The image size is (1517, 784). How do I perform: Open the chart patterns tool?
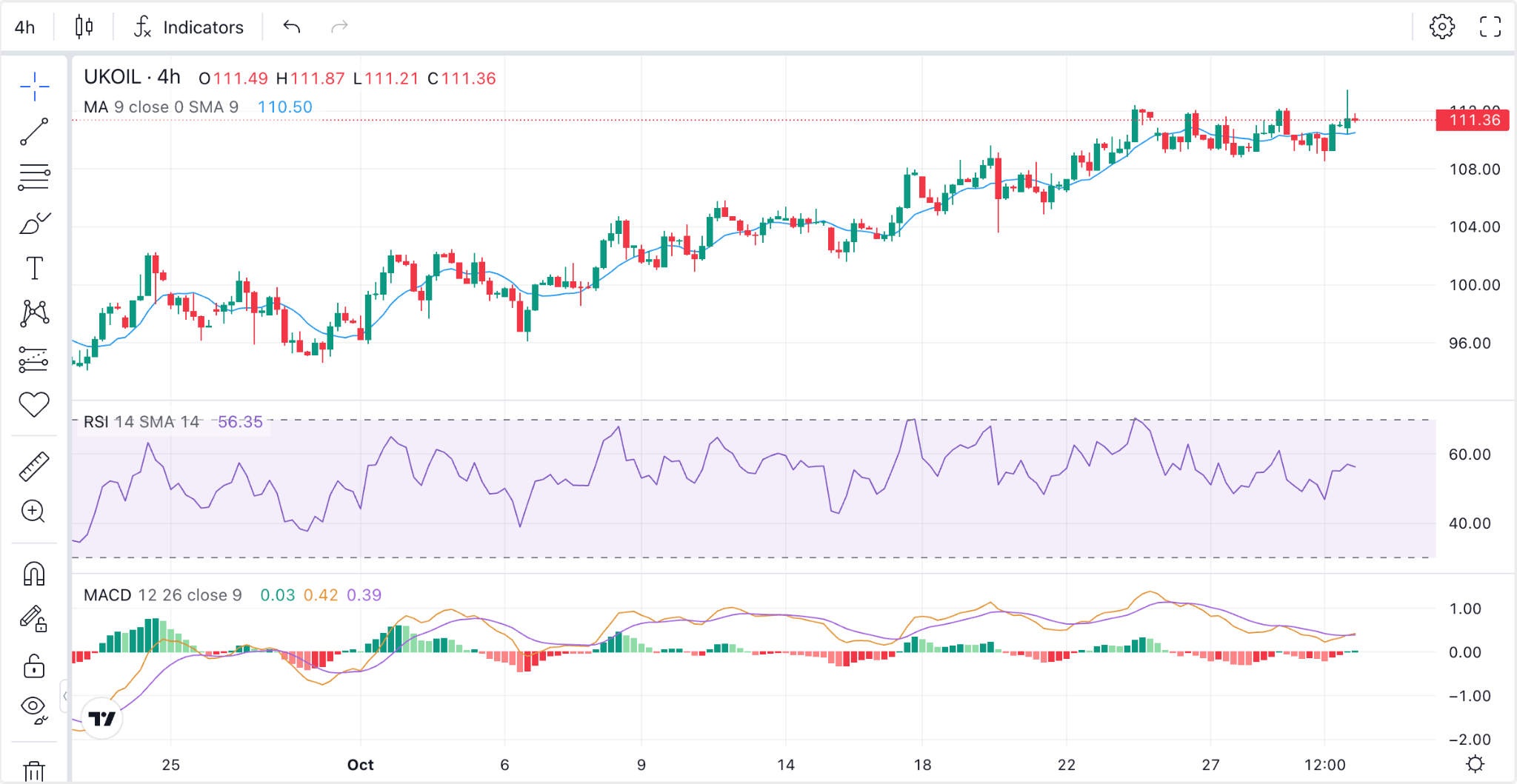[34, 314]
